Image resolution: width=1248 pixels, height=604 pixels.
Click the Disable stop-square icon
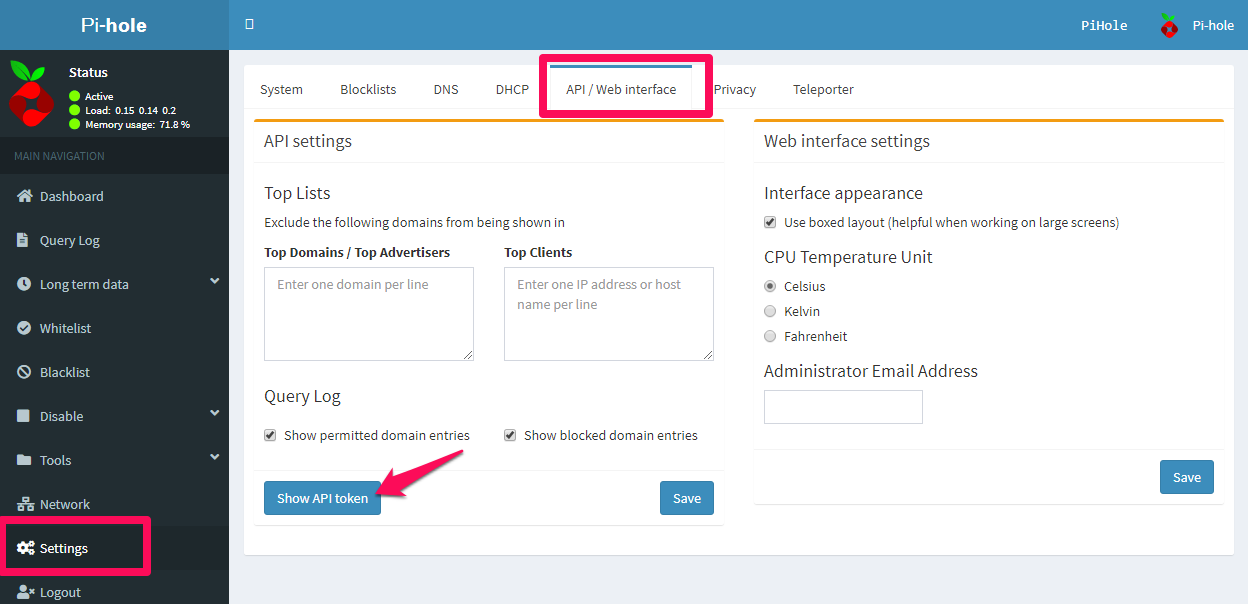[24, 416]
